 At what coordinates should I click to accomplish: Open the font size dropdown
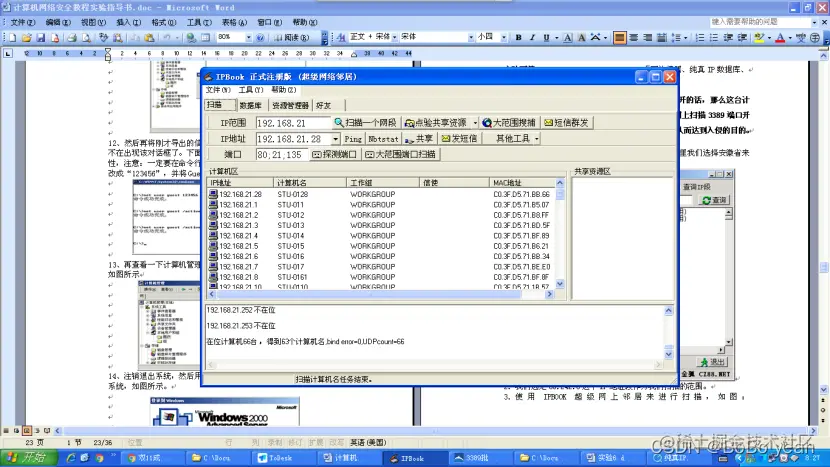point(503,38)
